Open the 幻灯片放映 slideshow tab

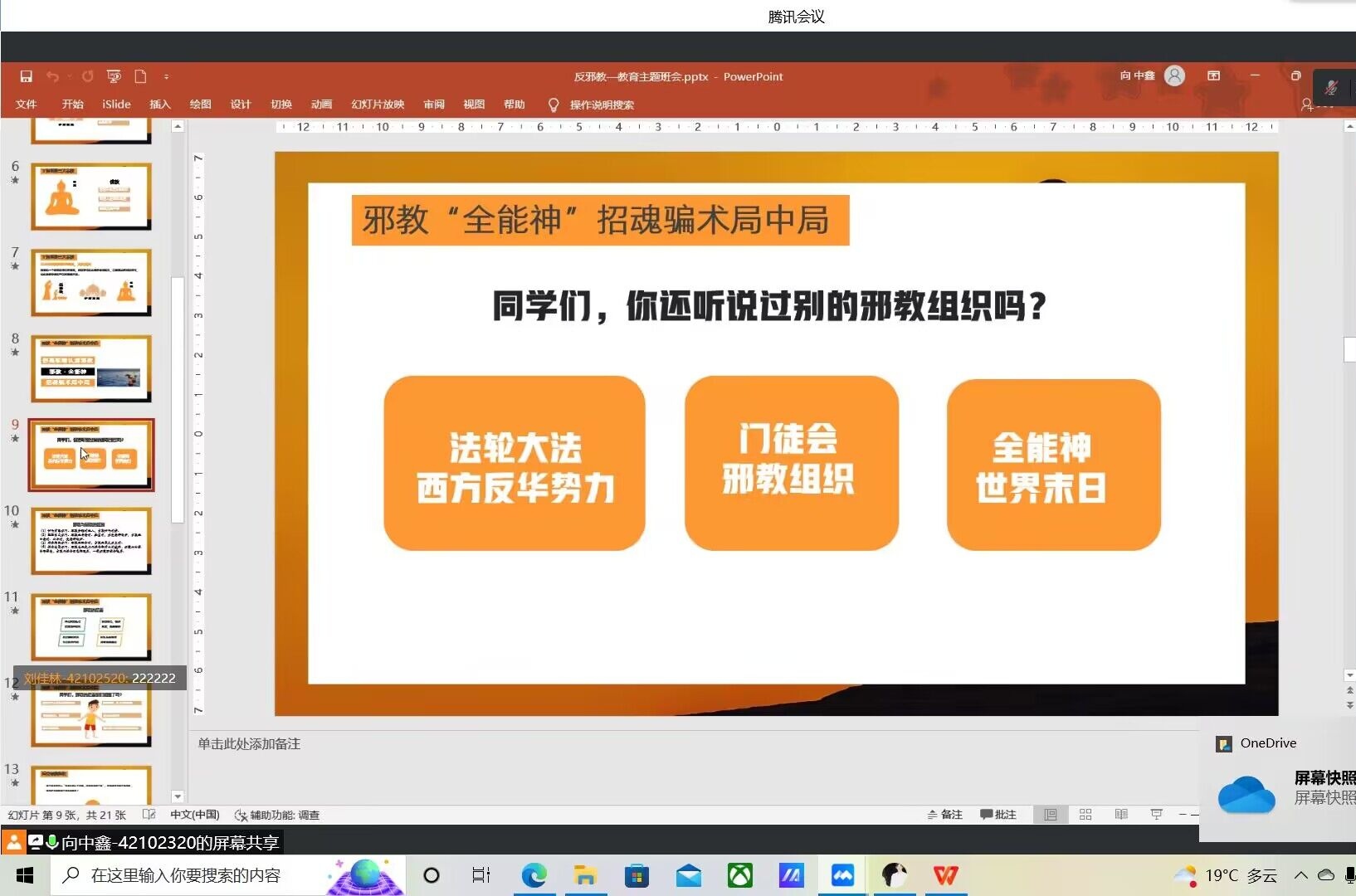pyautogui.click(x=378, y=105)
